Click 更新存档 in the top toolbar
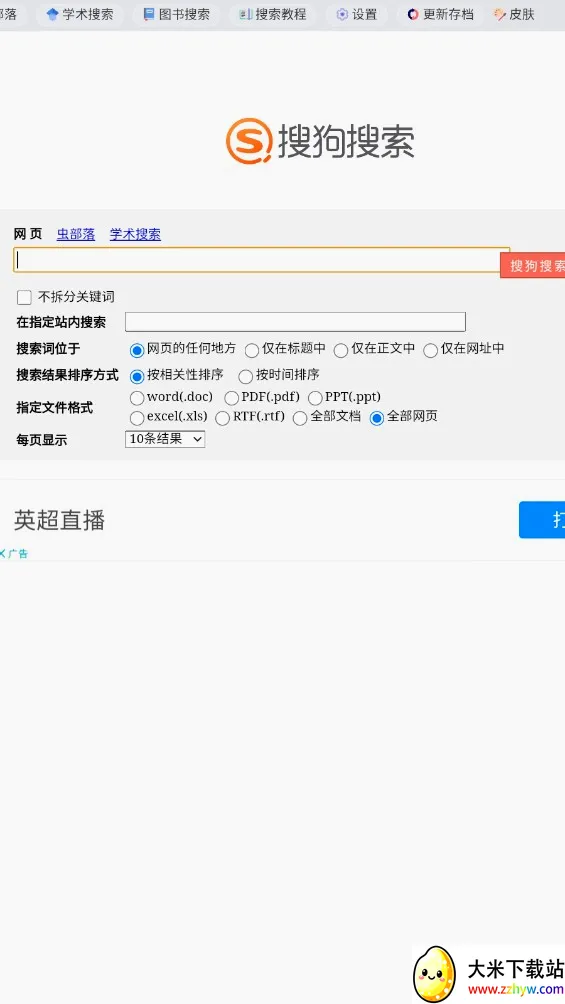 click(x=440, y=14)
